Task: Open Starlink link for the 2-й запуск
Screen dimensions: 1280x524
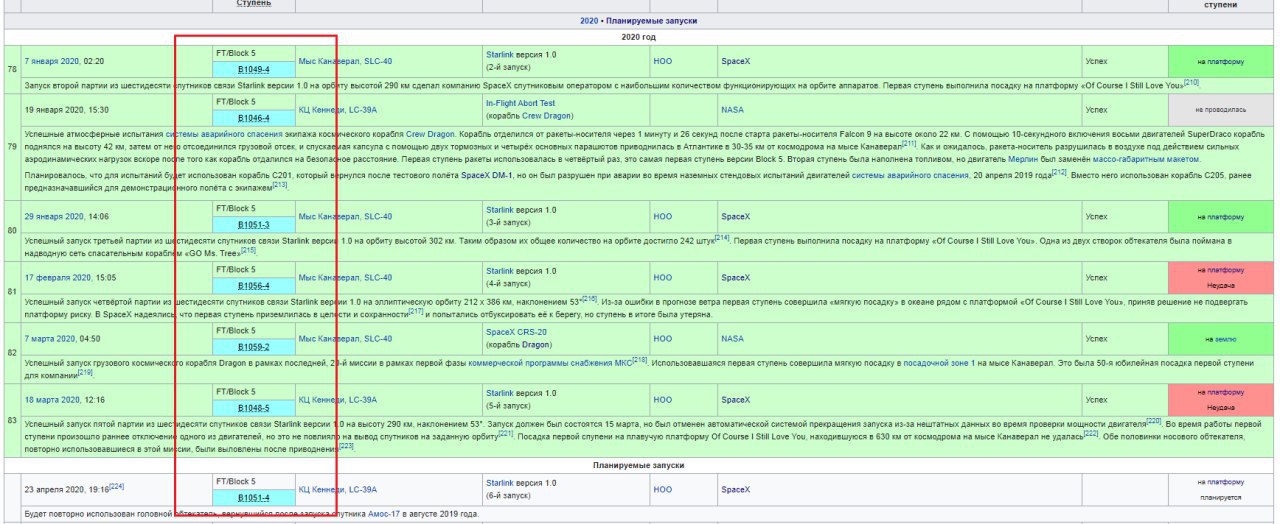Action: (499, 53)
